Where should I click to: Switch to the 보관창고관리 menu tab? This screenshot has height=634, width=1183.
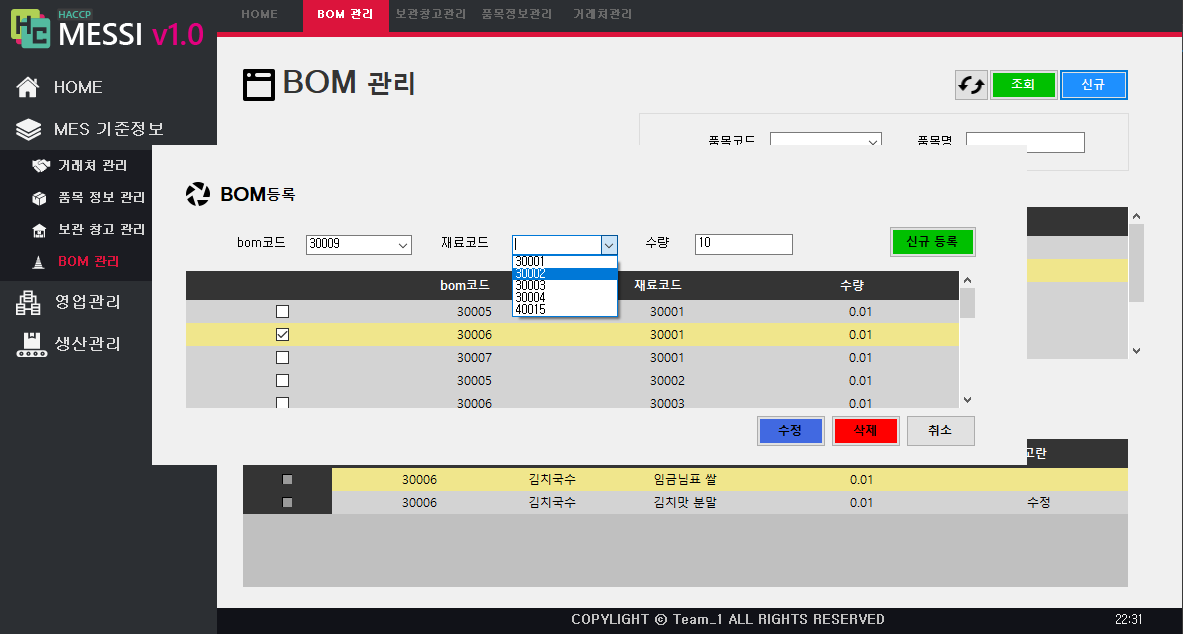click(x=431, y=15)
